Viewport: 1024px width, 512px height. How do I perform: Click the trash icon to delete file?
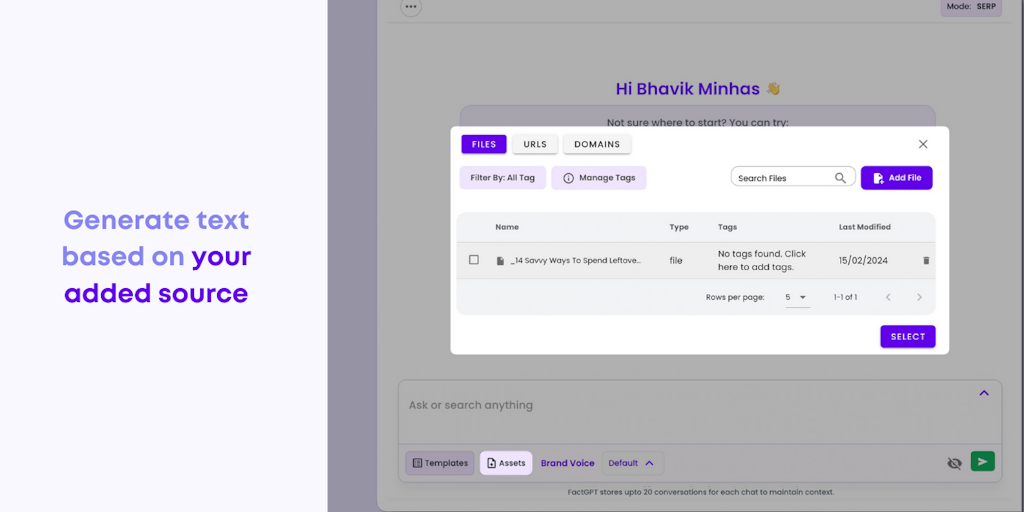(926, 261)
